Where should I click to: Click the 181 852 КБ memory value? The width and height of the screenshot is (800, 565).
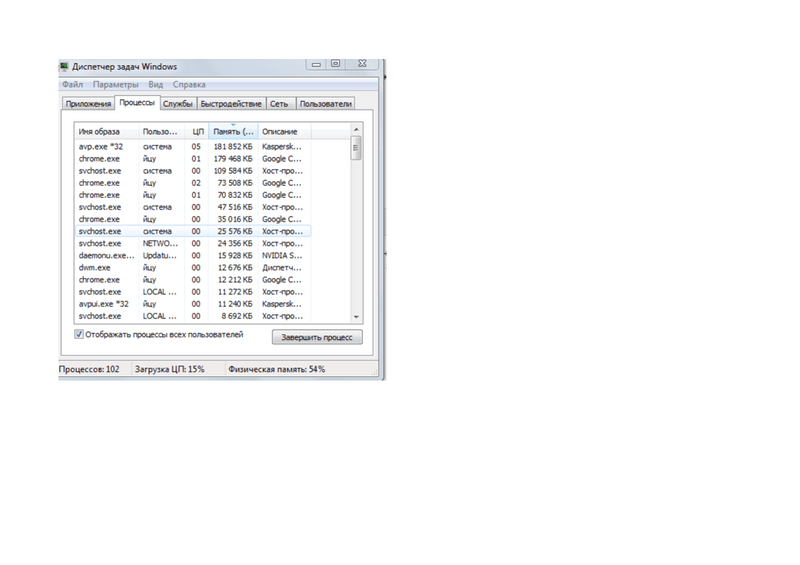(x=233, y=146)
